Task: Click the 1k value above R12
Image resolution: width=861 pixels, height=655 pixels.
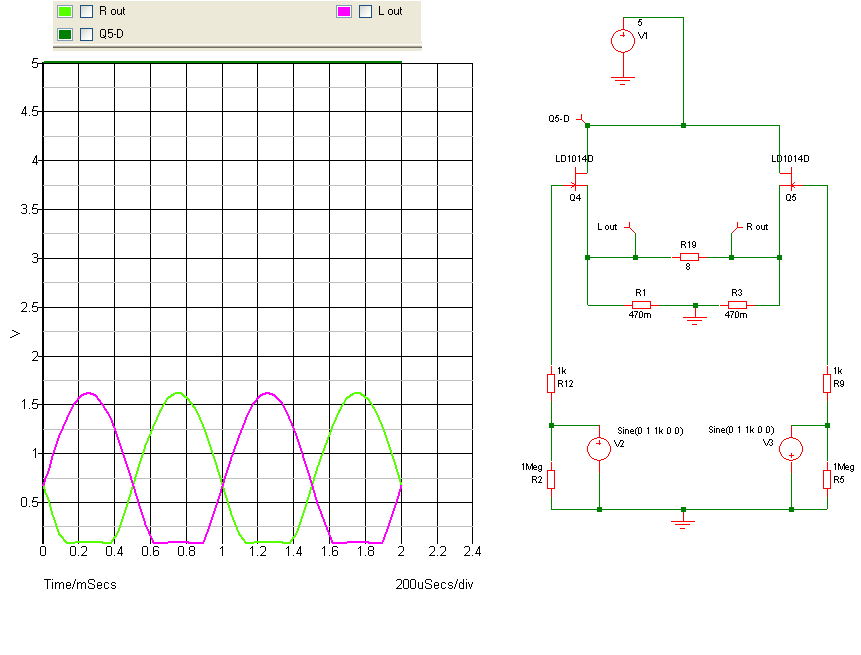Action: pyautogui.click(x=561, y=371)
